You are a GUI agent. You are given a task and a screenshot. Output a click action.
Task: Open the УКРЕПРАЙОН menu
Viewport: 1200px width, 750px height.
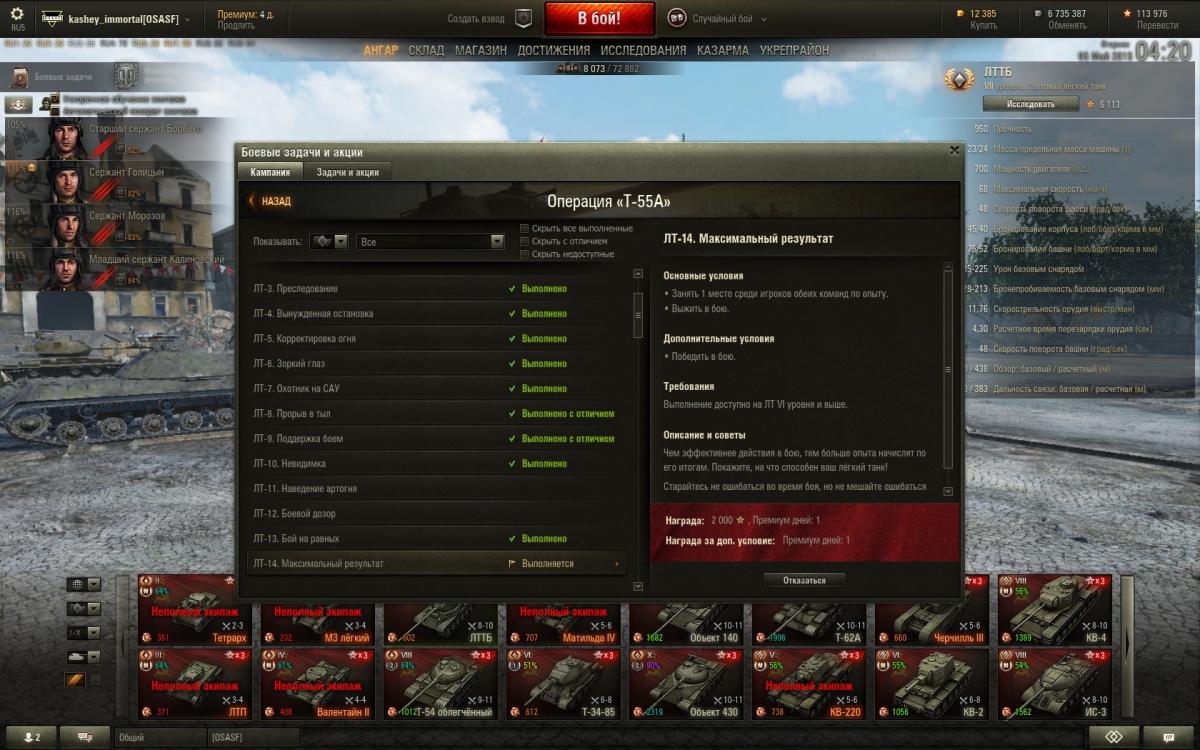pos(794,50)
